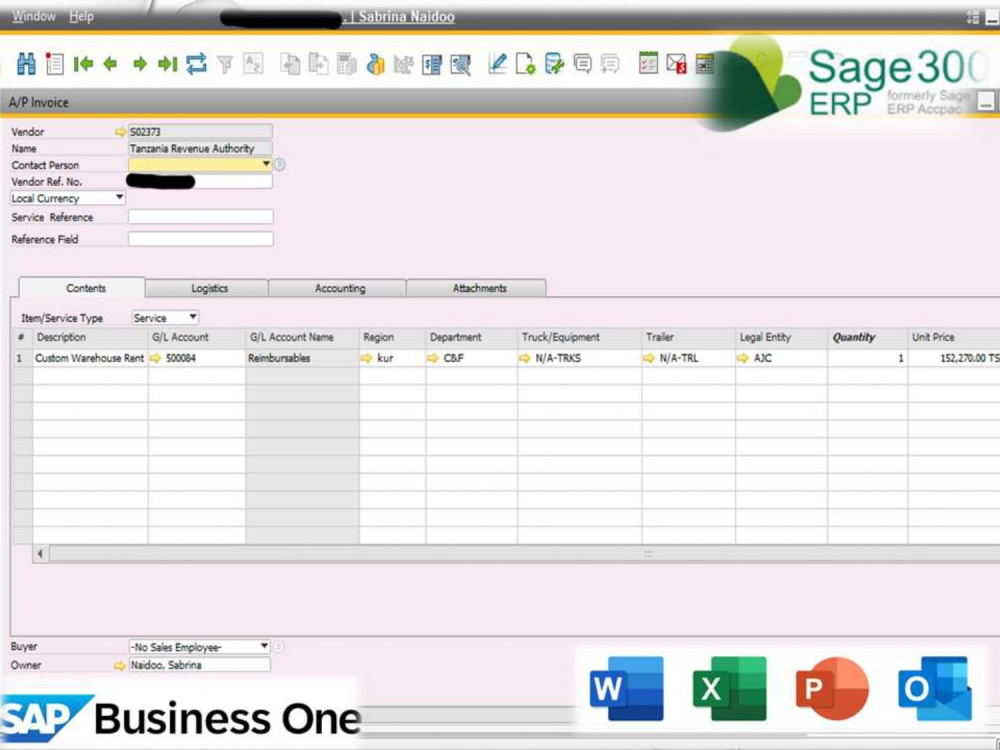Viewport: 1000px width, 750px height.
Task: Open Messages/Alerts overview icon
Action: (582, 64)
